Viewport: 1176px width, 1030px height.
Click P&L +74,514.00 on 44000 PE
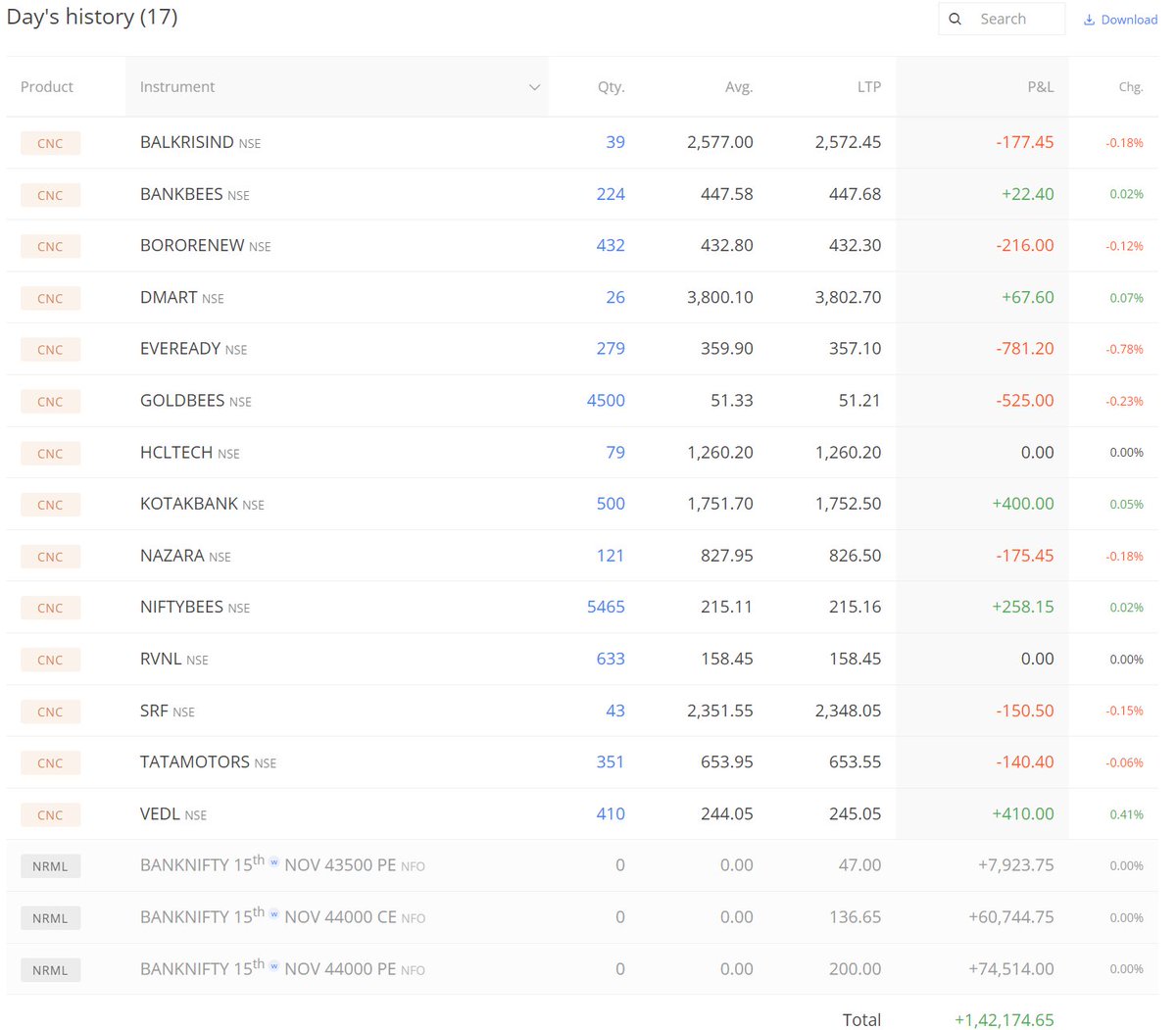1011,969
